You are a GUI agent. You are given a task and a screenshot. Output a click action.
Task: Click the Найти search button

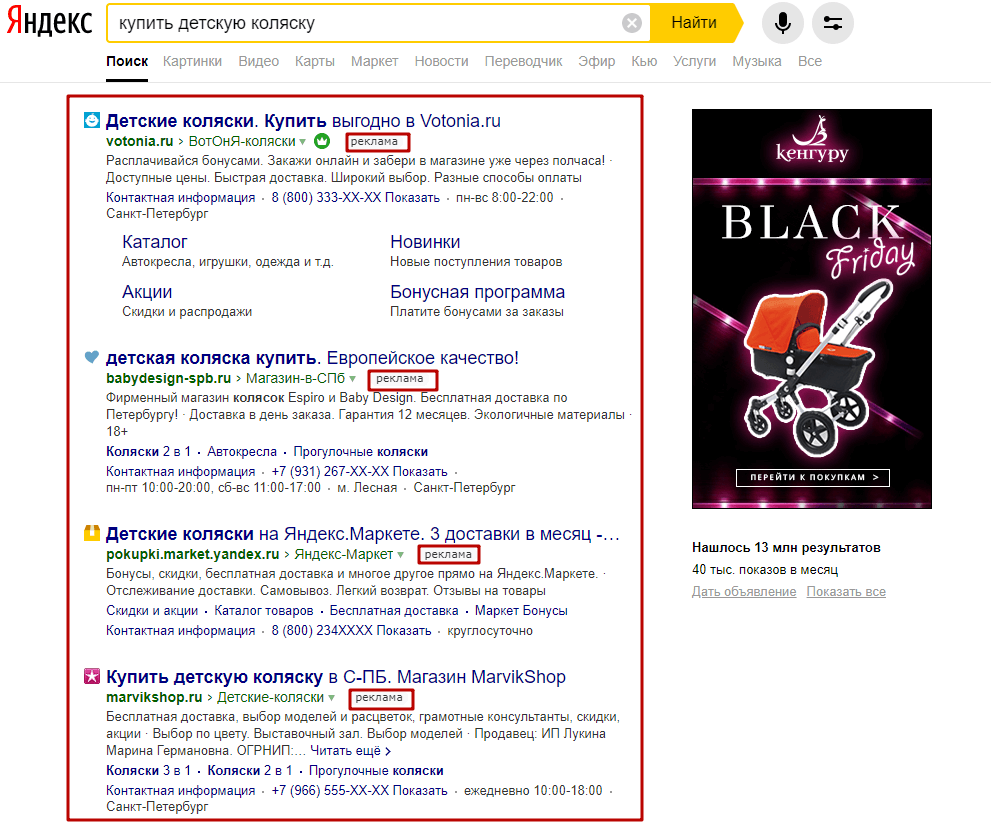pyautogui.click(x=694, y=23)
